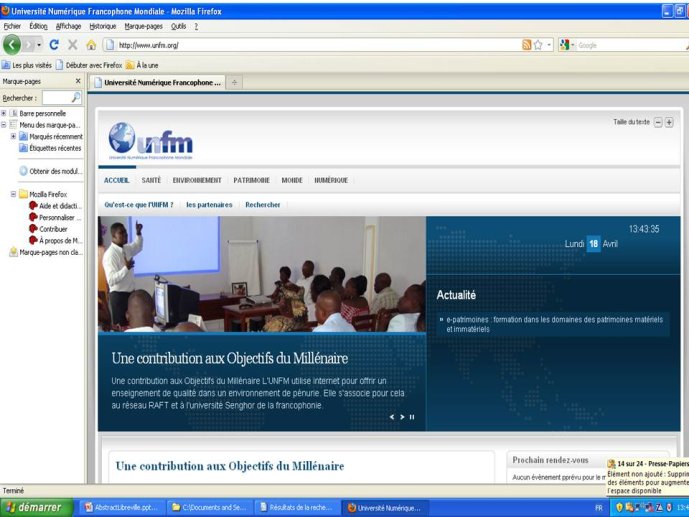The height and width of the screenshot is (517, 689).
Task: Open a new tab with plus button
Action: pyautogui.click(x=235, y=83)
